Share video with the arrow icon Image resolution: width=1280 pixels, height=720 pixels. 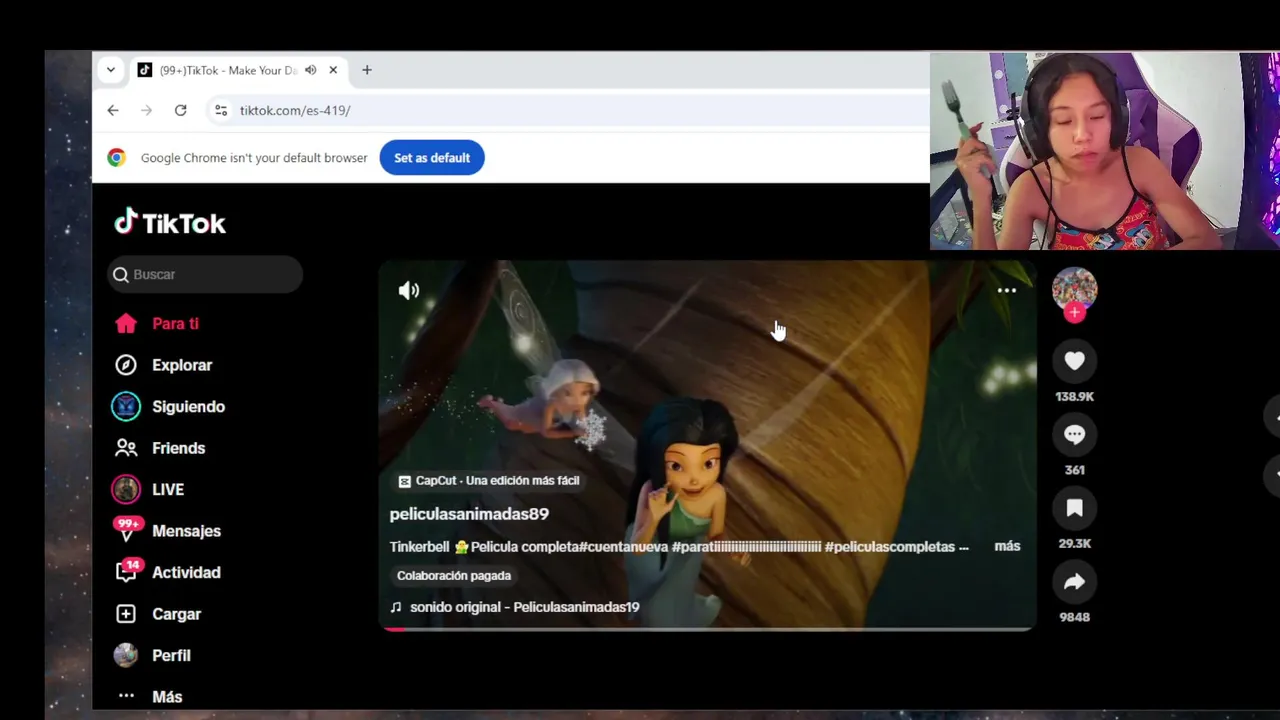[x=1075, y=582]
